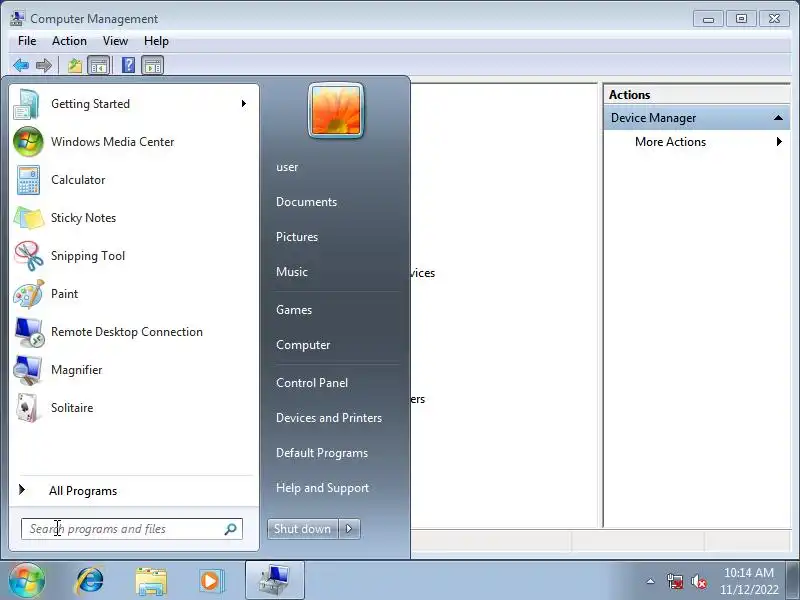Expand All Programs list
Screen dimensions: 800x600
134,491
